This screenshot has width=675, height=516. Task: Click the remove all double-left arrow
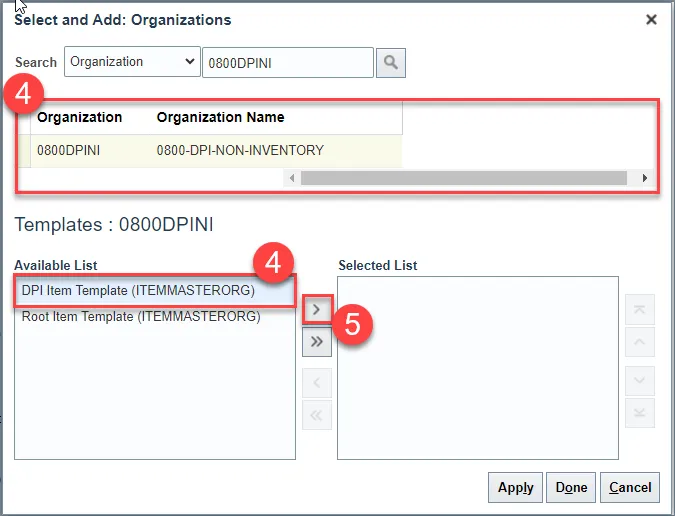(316, 412)
